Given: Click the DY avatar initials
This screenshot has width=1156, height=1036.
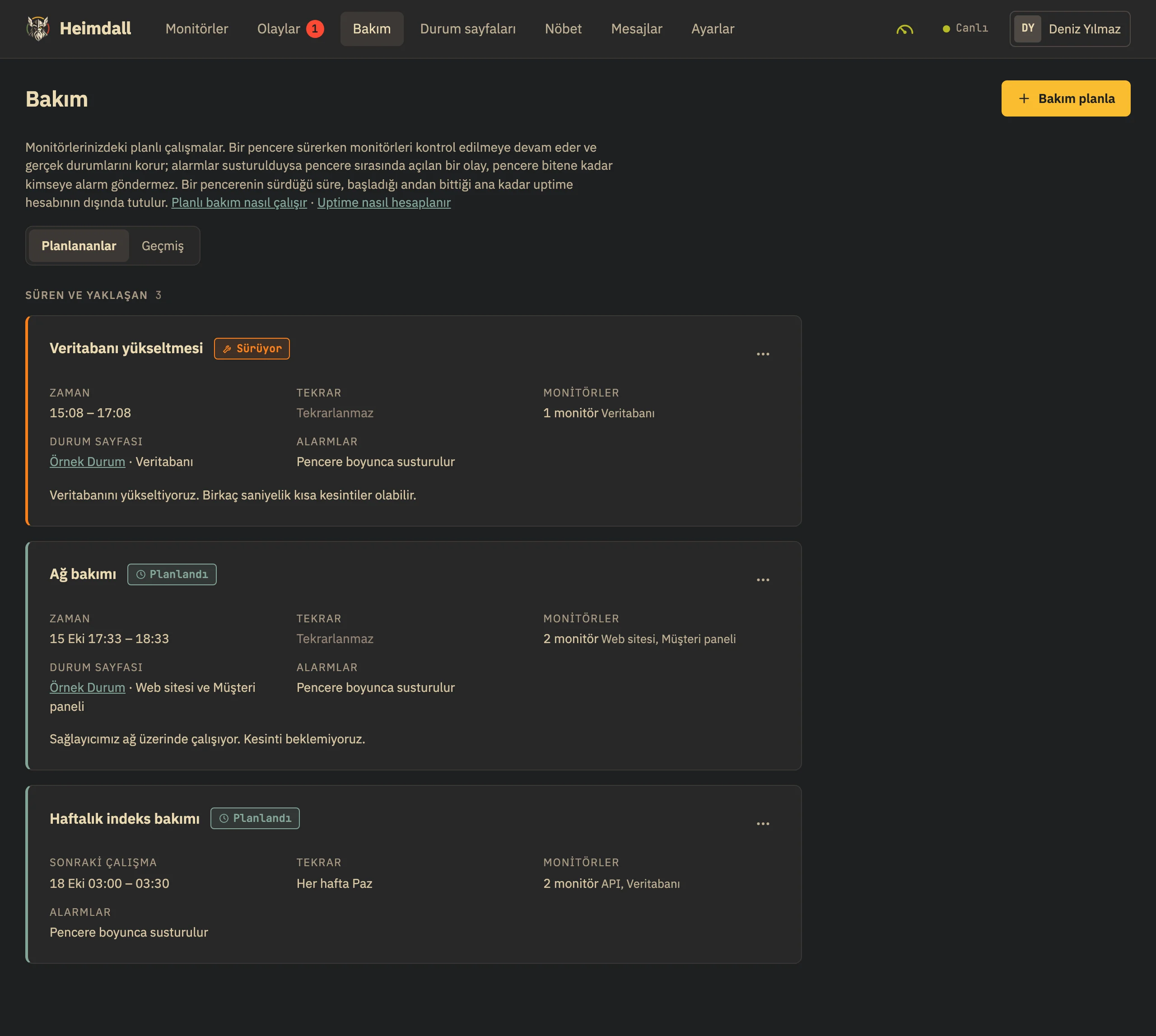Looking at the screenshot, I should point(1027,28).
